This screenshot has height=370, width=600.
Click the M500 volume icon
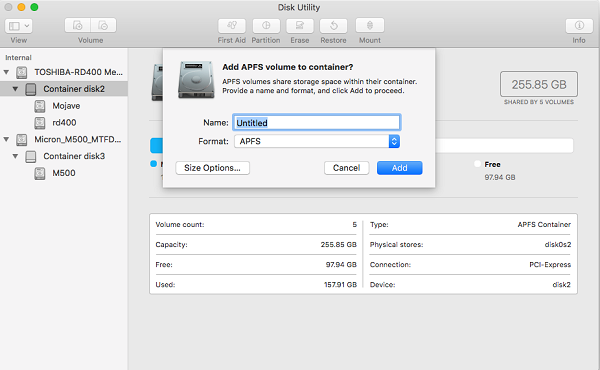[40, 173]
